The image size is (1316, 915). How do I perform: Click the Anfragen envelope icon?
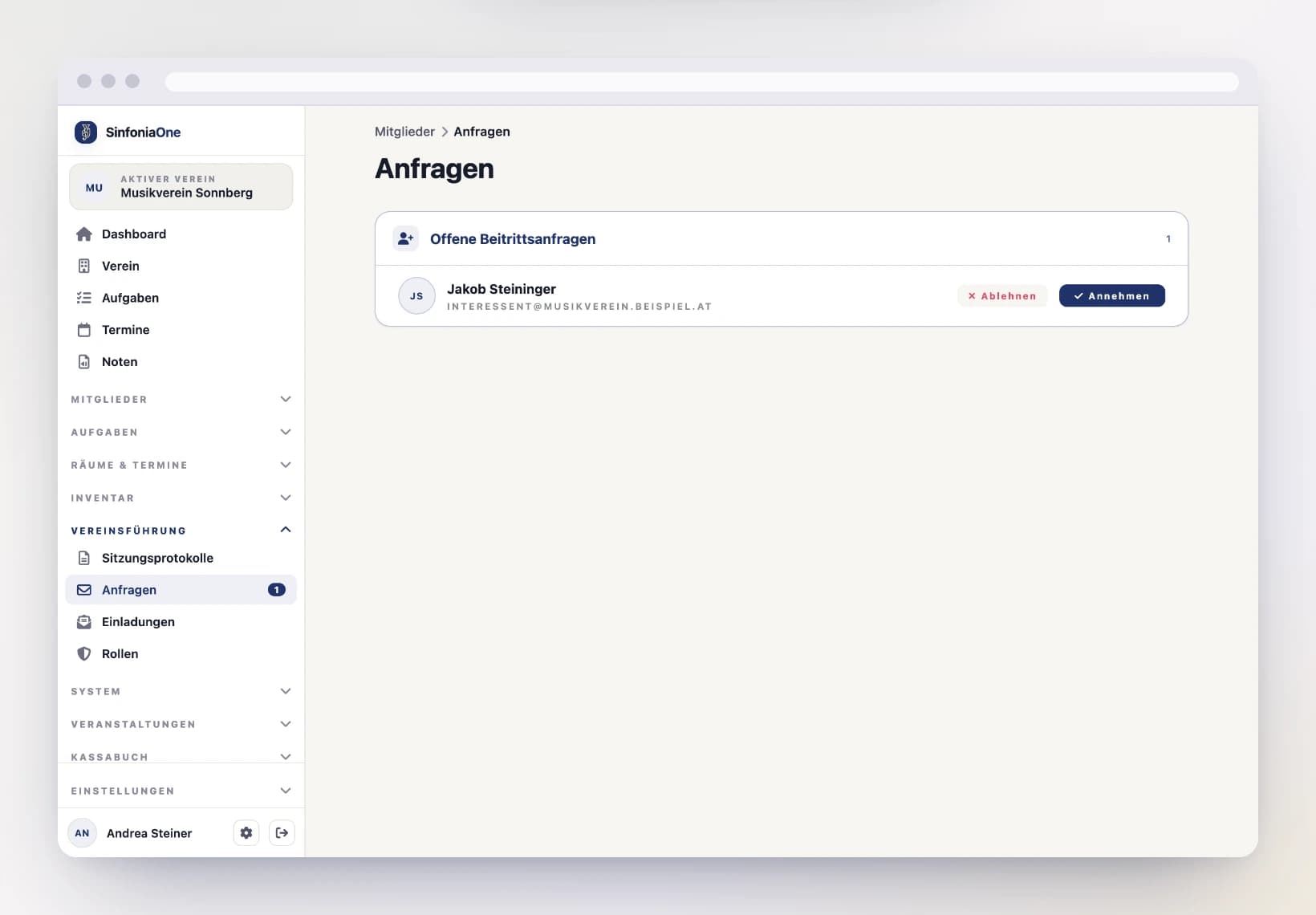84,590
